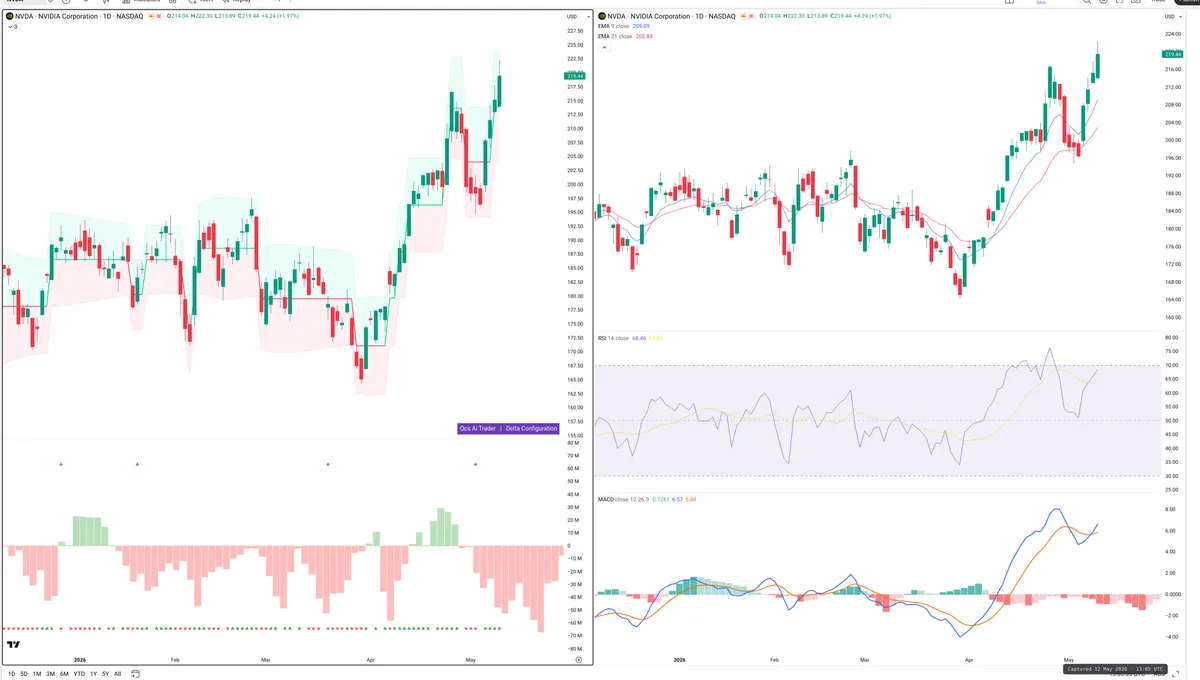Click the 8.00 level on MACD scale
1200x680 pixels.
coord(1172,509)
